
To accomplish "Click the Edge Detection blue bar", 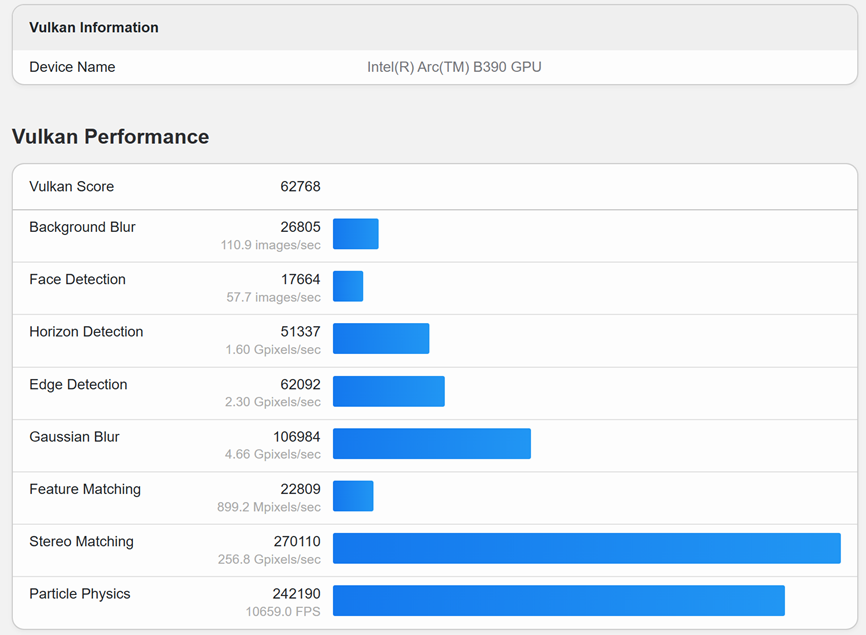I will tap(388, 391).
